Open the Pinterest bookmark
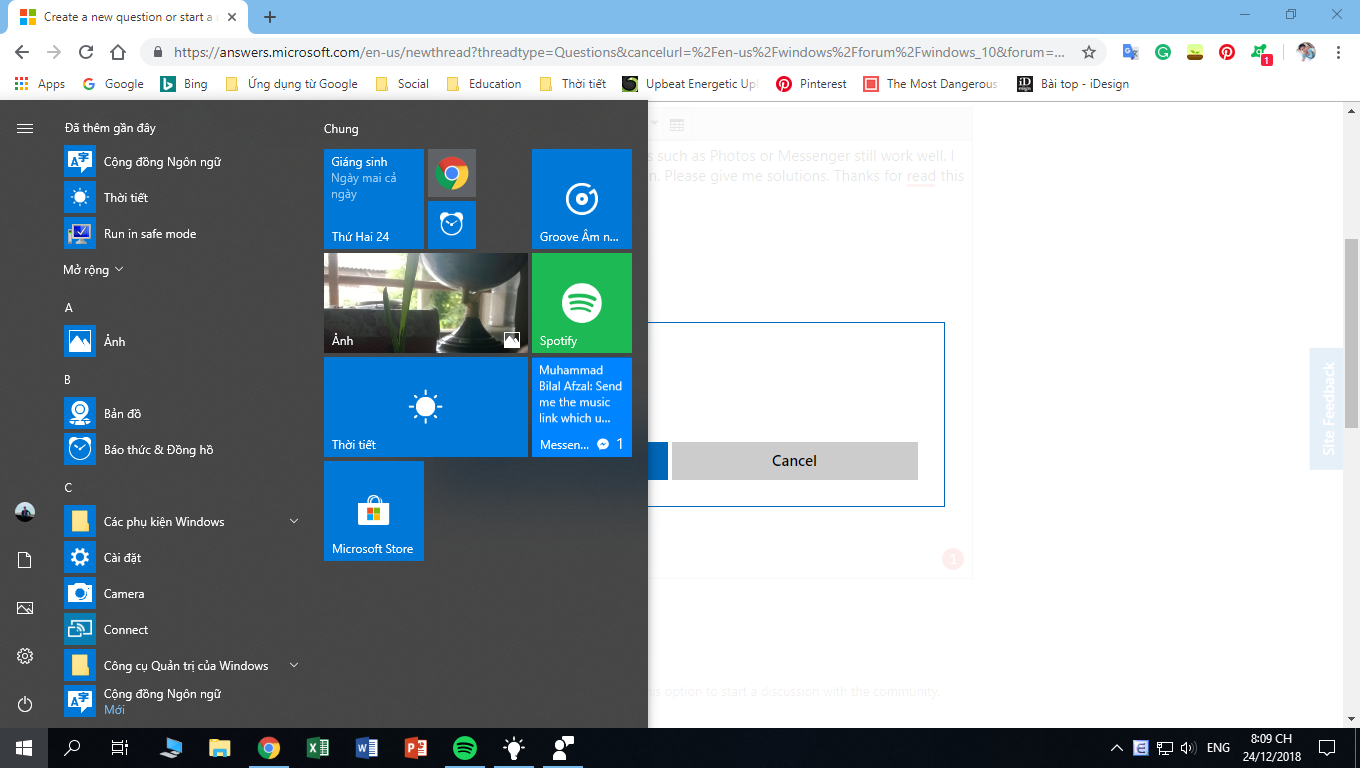Viewport: 1360px width, 768px height. (x=812, y=84)
